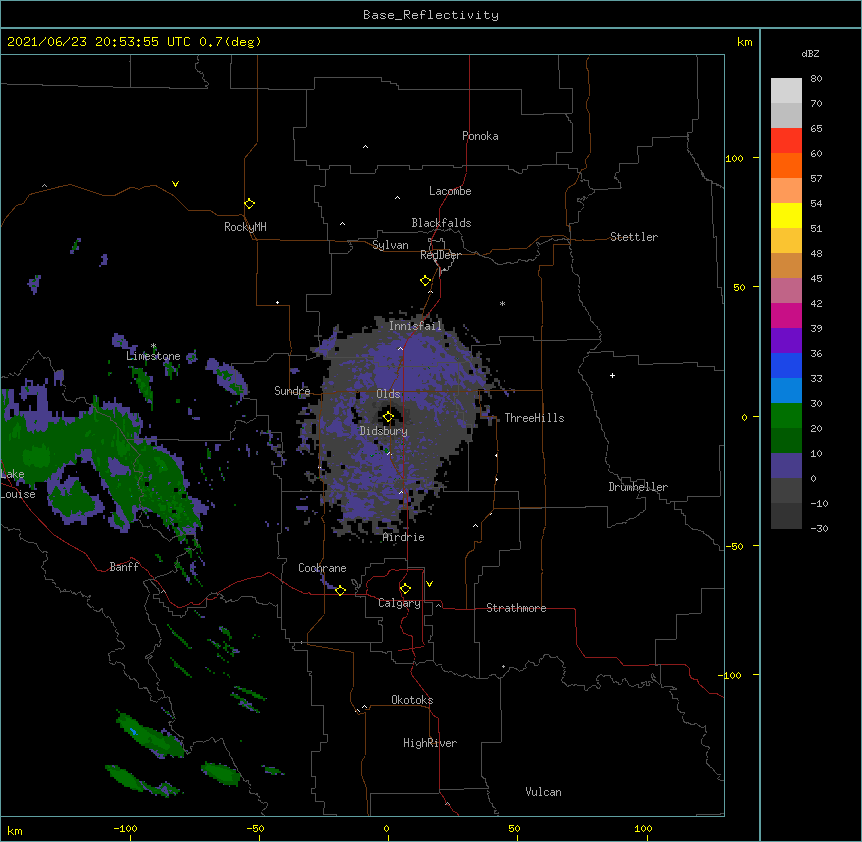Click the yellow V marker northwest of RockyMH
The image size is (862, 842).
point(175,184)
